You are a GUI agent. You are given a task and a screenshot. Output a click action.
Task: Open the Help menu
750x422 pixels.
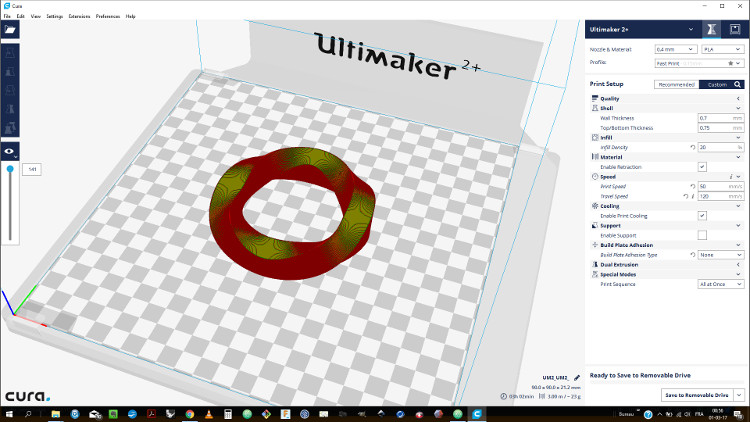click(x=131, y=16)
